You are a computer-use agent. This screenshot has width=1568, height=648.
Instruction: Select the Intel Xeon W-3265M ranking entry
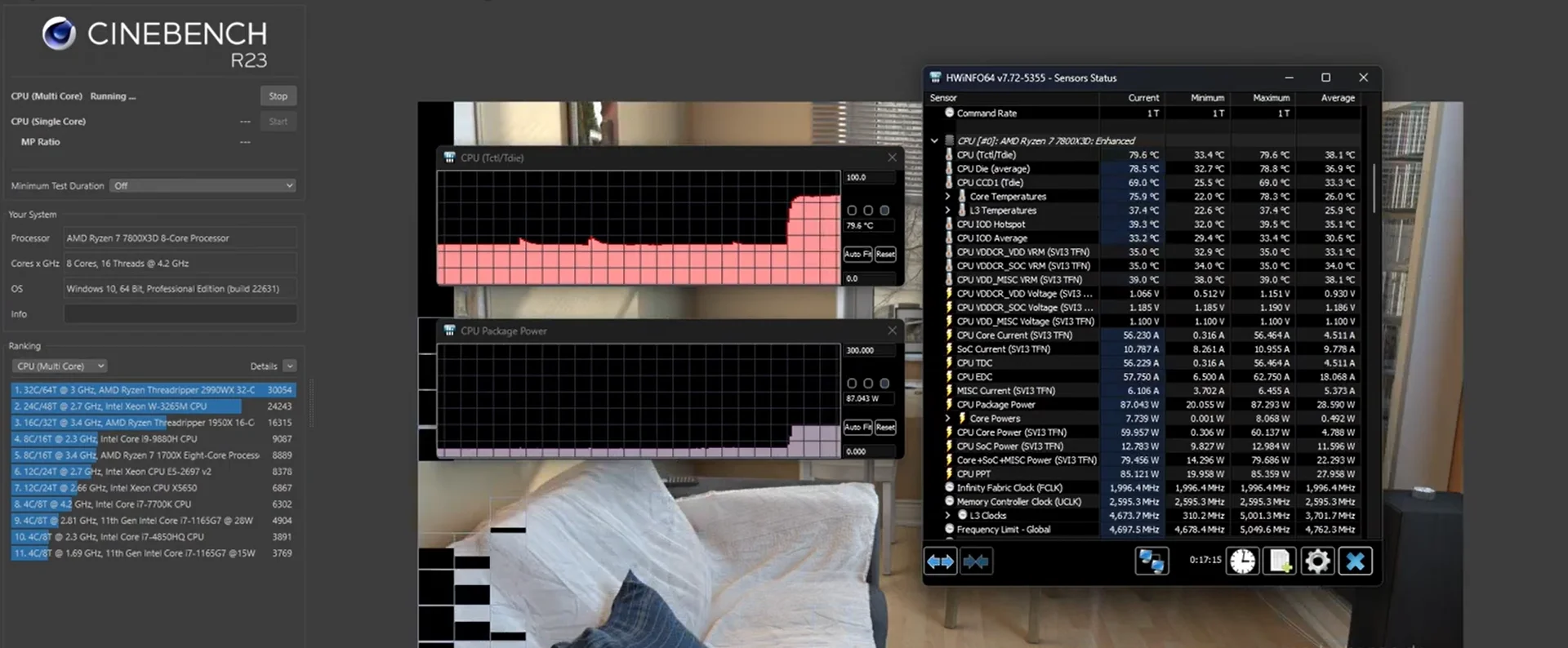(x=153, y=406)
